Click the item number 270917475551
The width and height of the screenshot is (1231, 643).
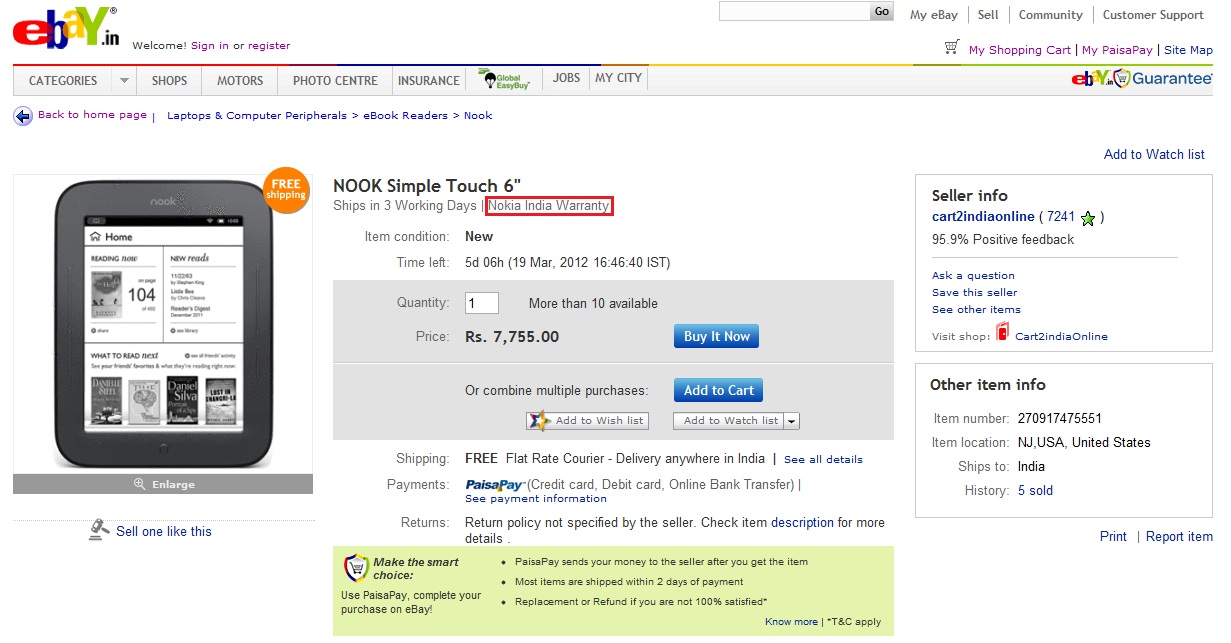tap(1060, 419)
